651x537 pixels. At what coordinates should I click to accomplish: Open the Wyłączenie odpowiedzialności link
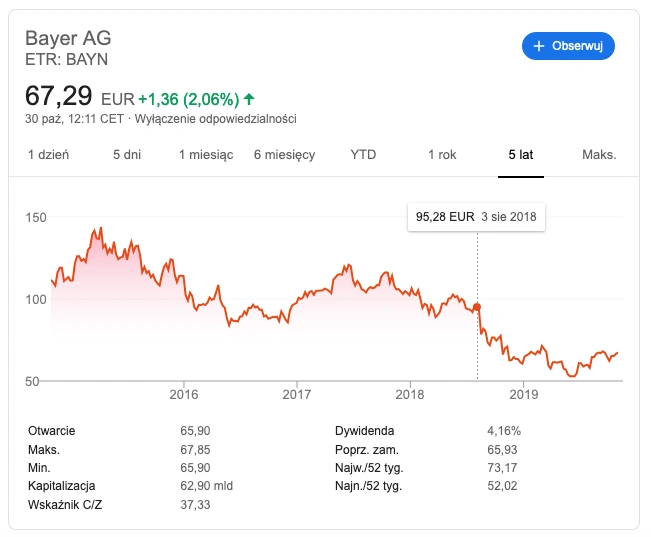(215, 119)
